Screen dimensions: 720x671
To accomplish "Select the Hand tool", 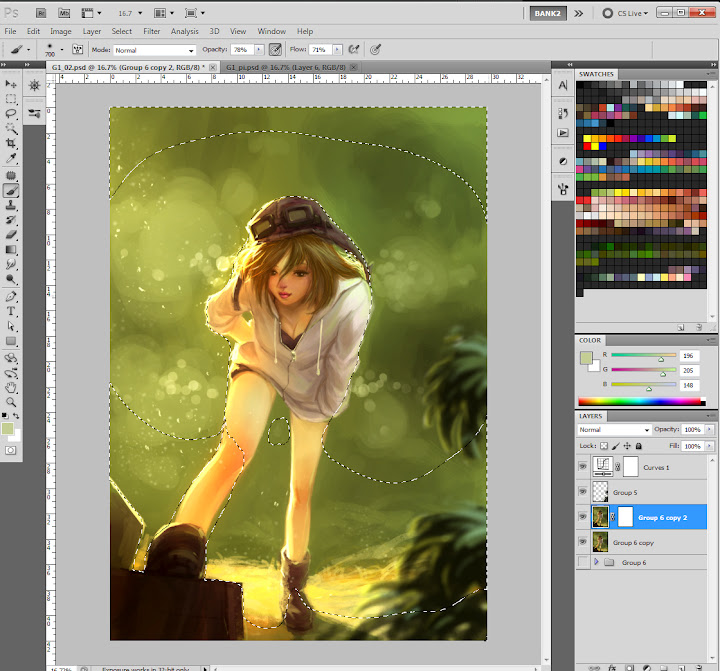I will coord(11,388).
